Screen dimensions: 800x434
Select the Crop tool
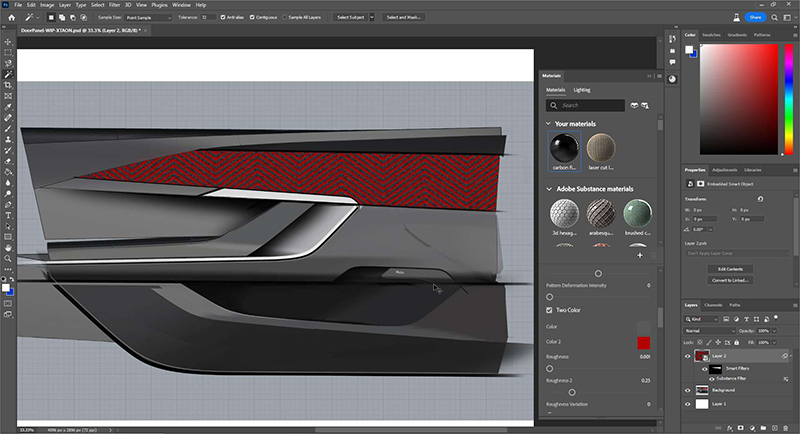click(8, 85)
